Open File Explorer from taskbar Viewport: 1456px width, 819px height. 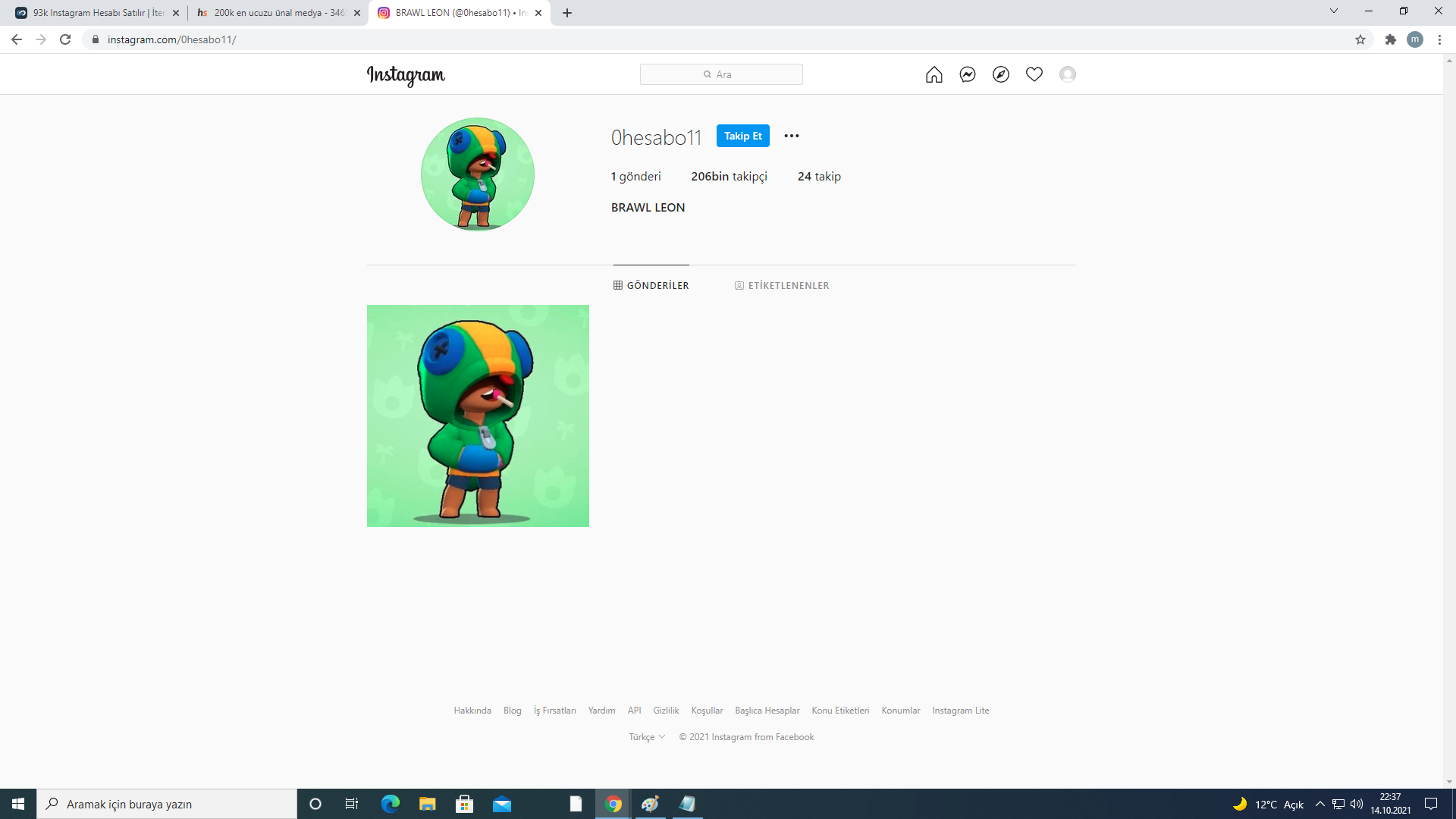pyautogui.click(x=427, y=804)
